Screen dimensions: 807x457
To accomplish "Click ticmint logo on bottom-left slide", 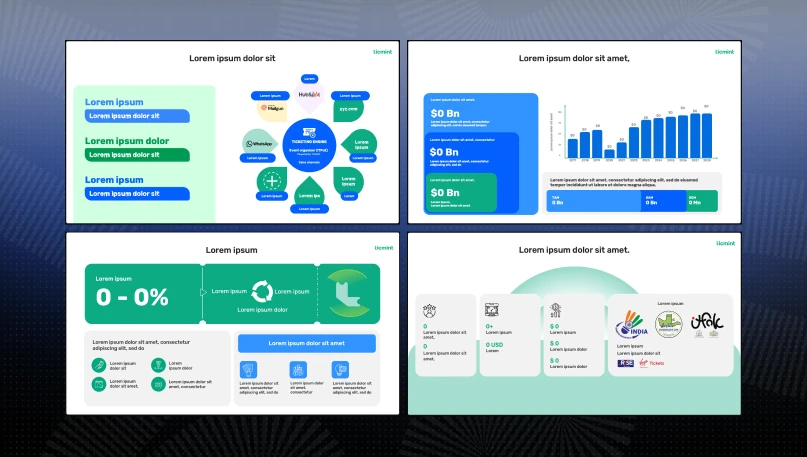I will [384, 248].
